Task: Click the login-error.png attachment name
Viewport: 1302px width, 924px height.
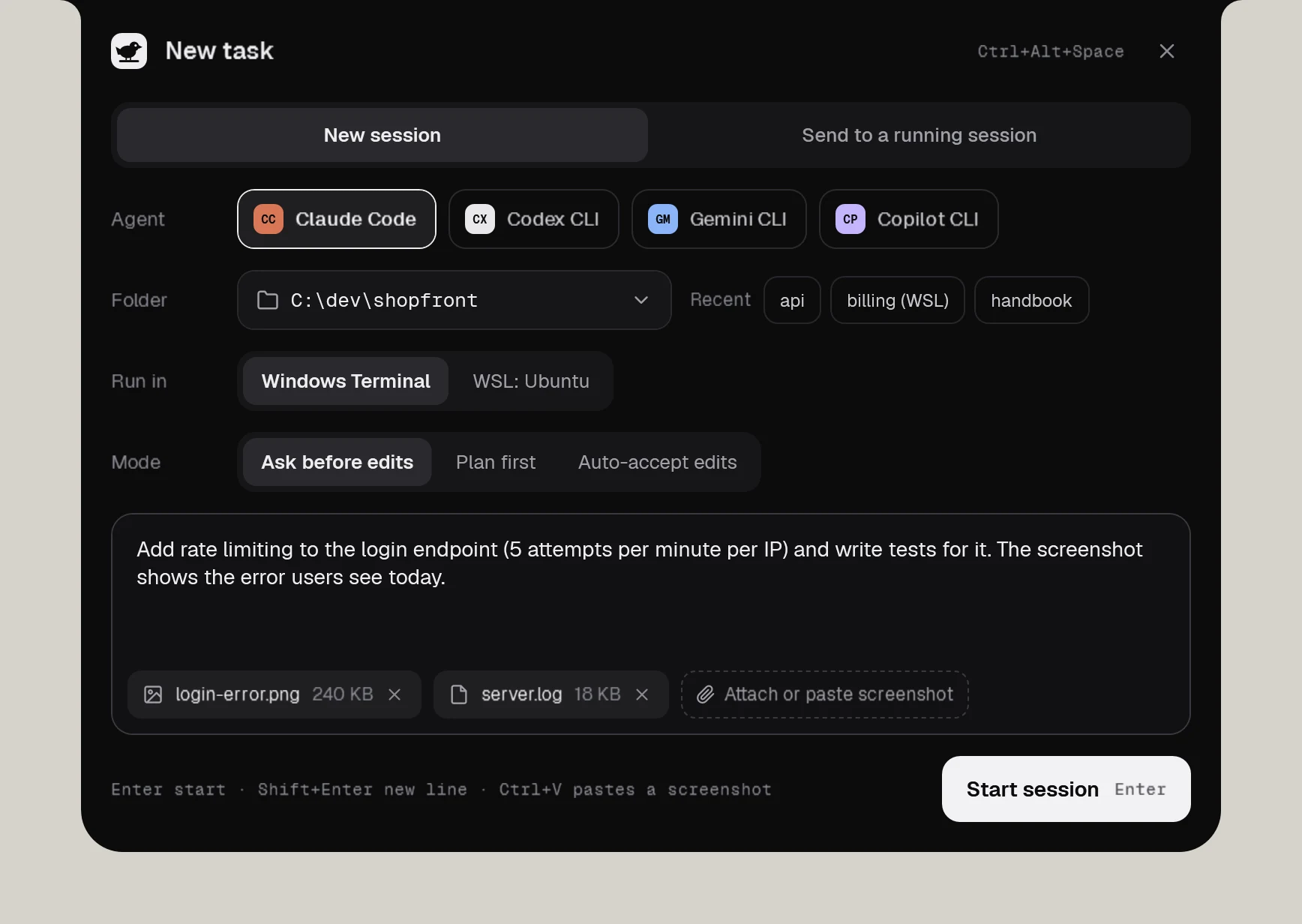Action: (238, 694)
